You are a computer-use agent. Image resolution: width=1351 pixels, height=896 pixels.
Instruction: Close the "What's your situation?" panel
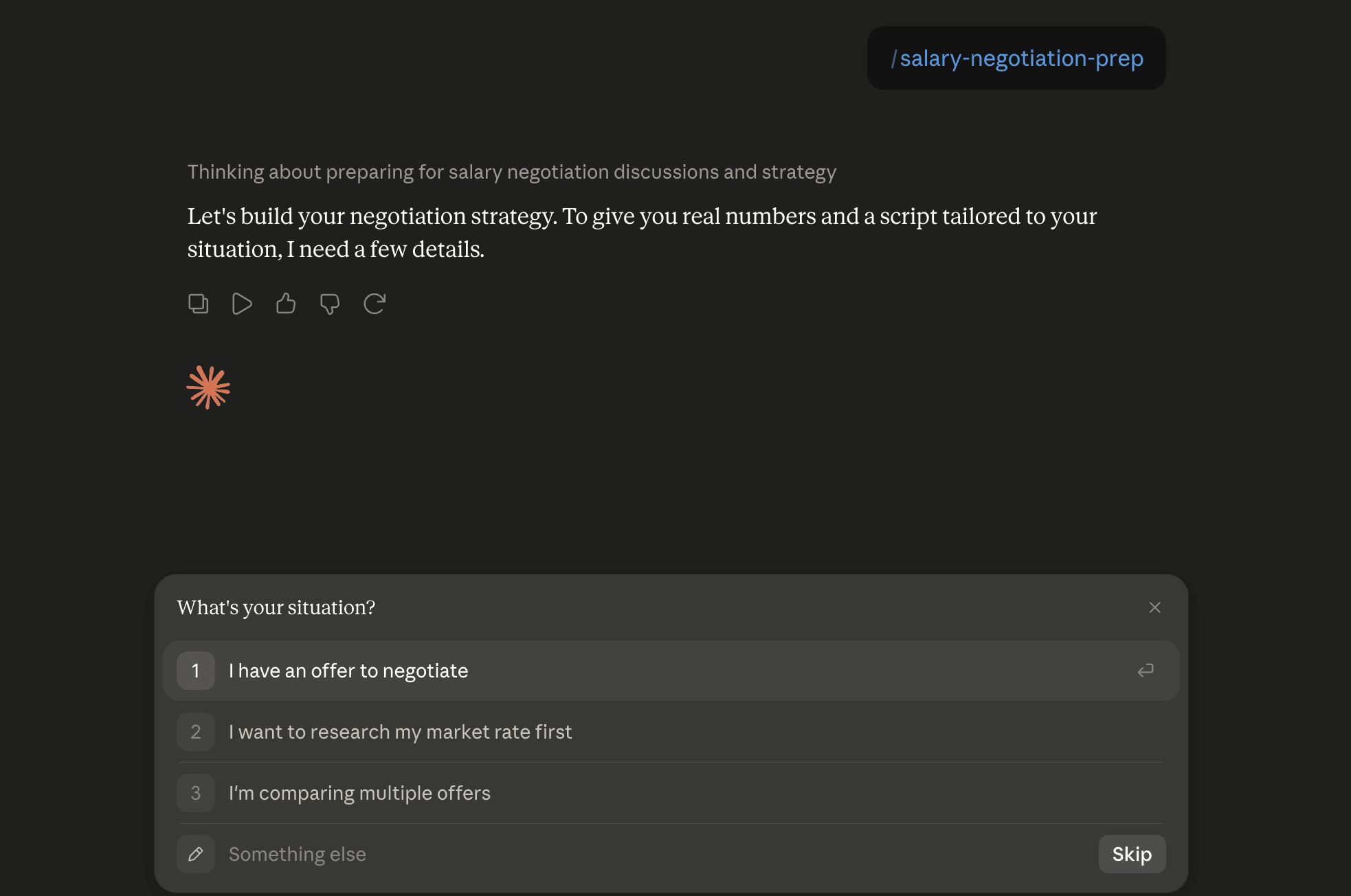pyautogui.click(x=1155, y=607)
